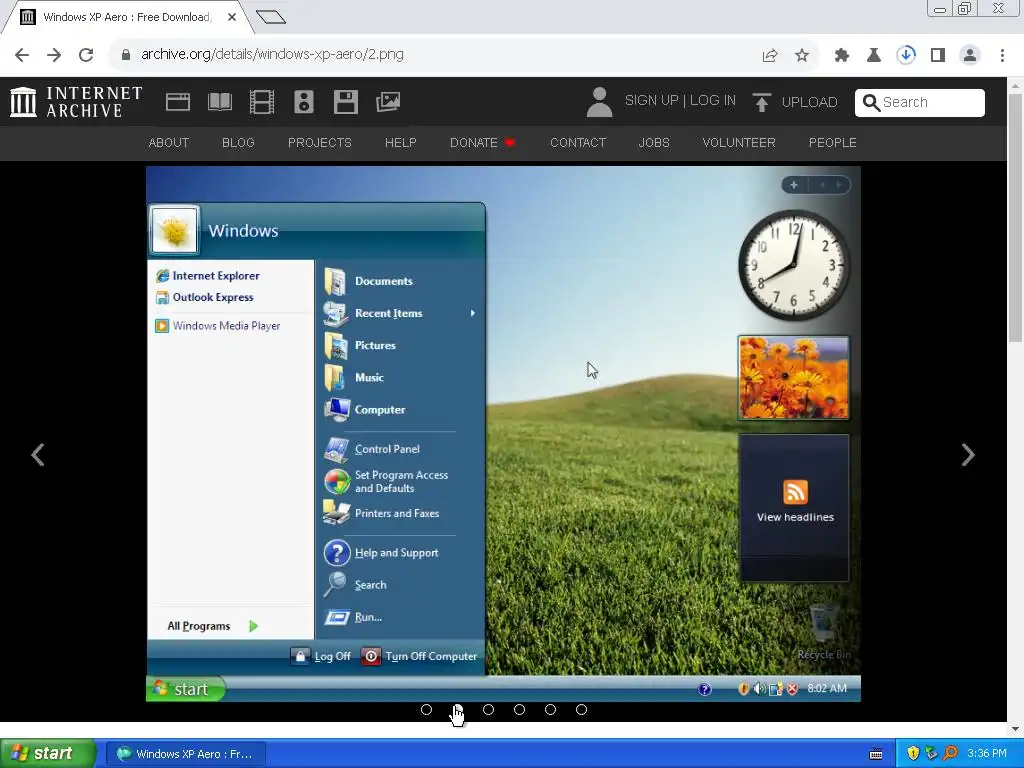The width and height of the screenshot is (1024, 768).
Task: Open the Chrome three-dot menu
Action: pos(1002,56)
